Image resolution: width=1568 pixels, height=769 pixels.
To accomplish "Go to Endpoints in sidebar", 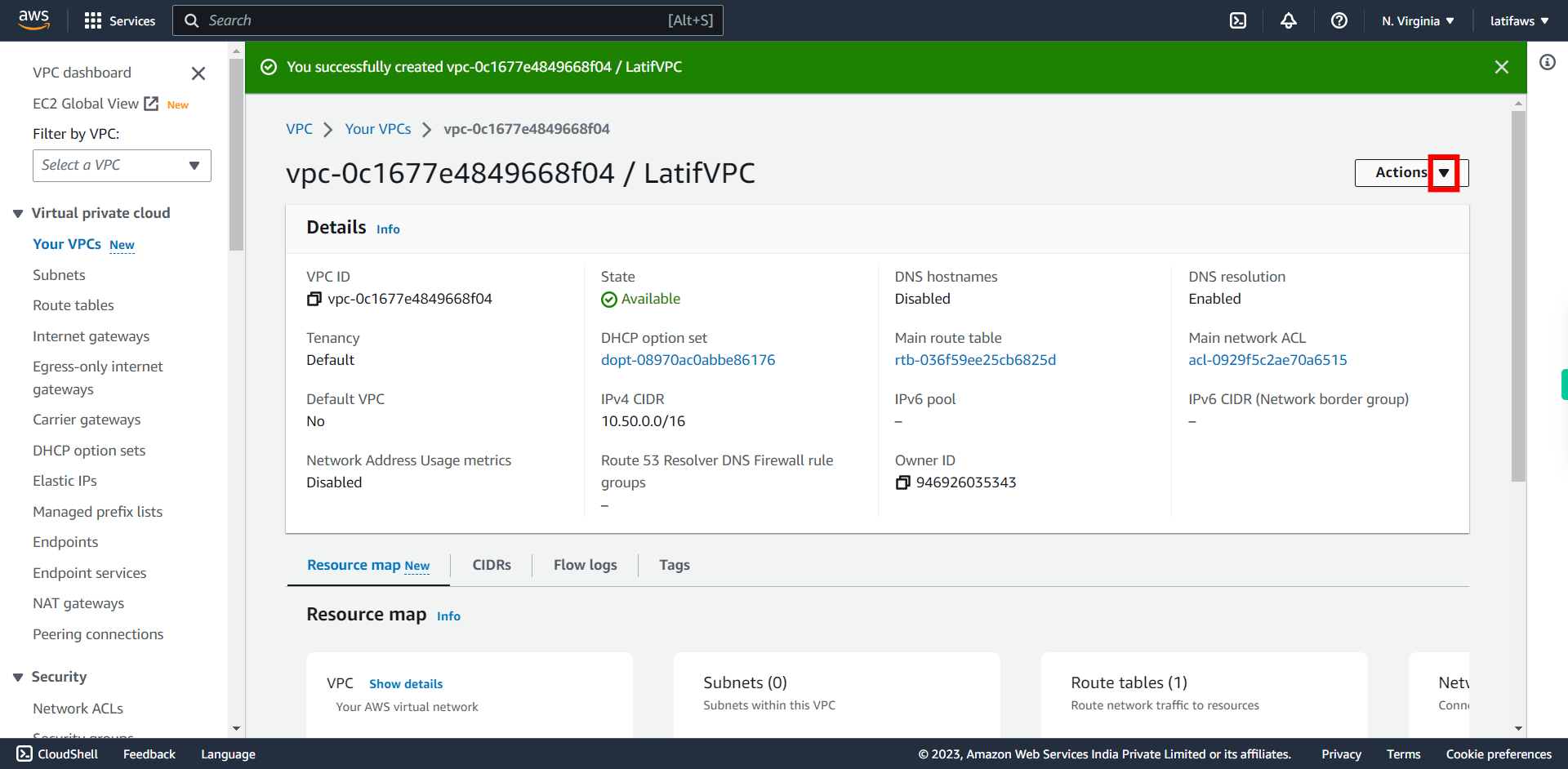I will click(x=65, y=542).
